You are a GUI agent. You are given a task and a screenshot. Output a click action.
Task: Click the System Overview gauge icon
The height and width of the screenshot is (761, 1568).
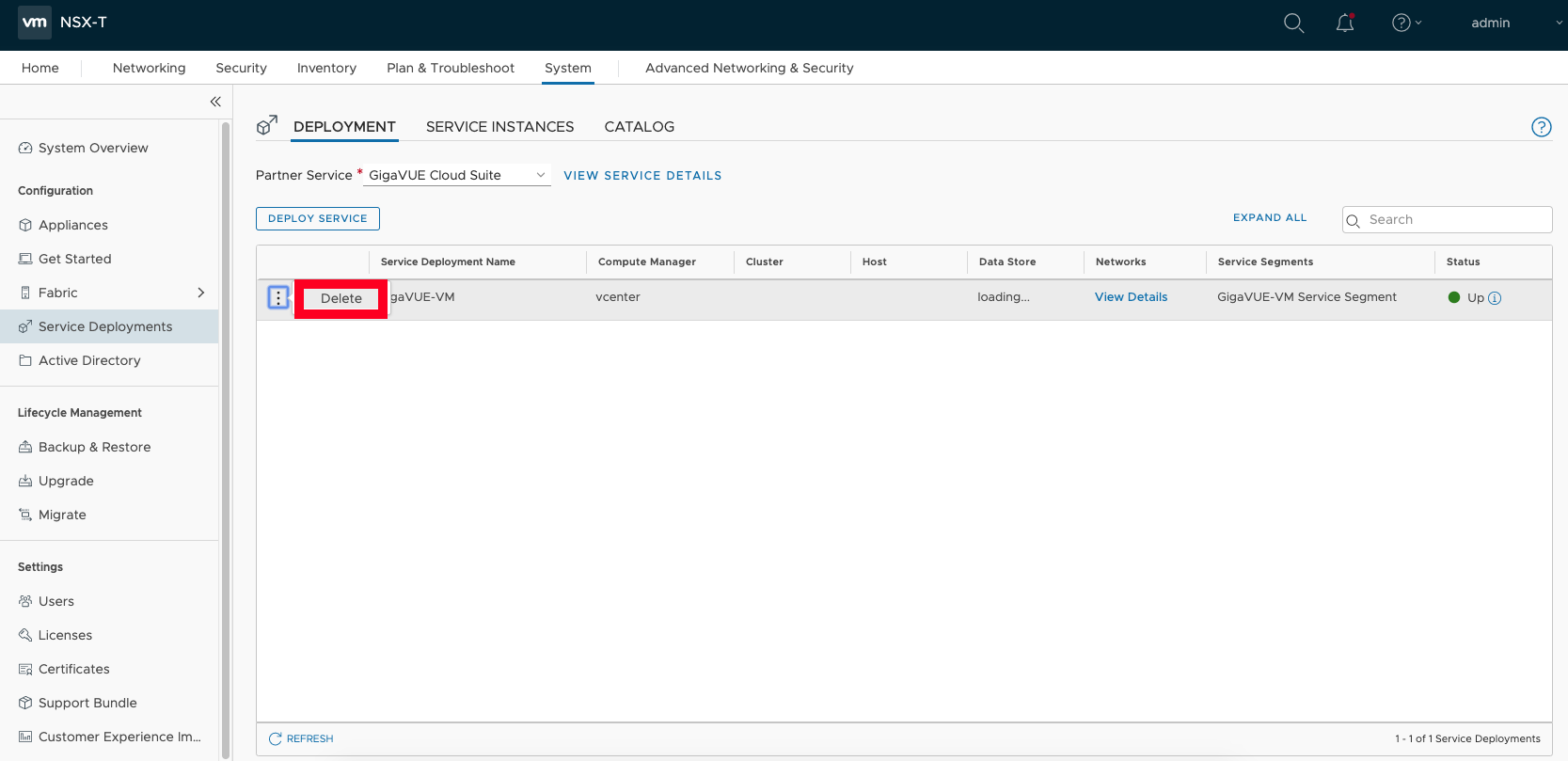click(x=25, y=148)
